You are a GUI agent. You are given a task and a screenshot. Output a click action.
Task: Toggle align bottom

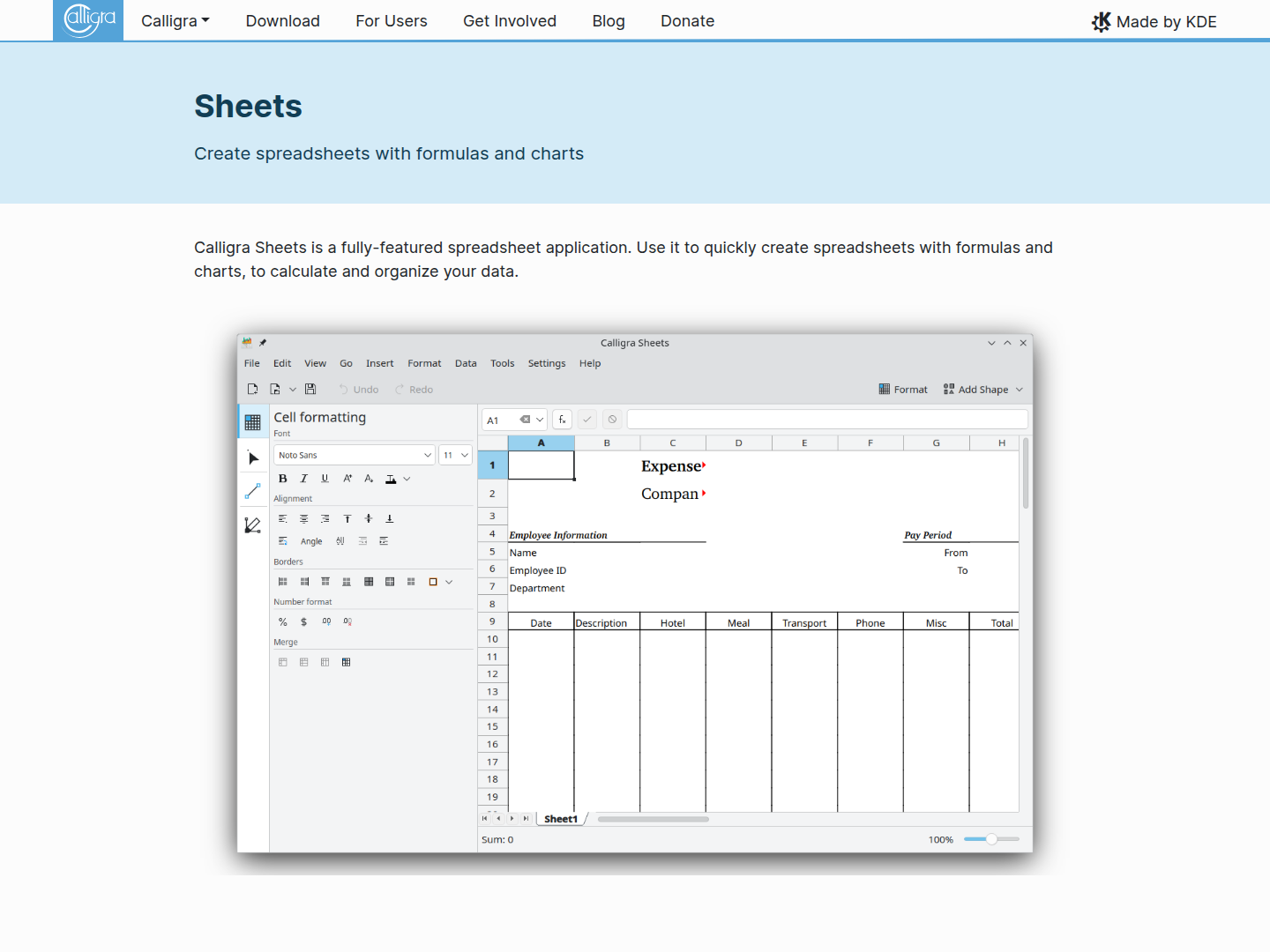pos(390,519)
